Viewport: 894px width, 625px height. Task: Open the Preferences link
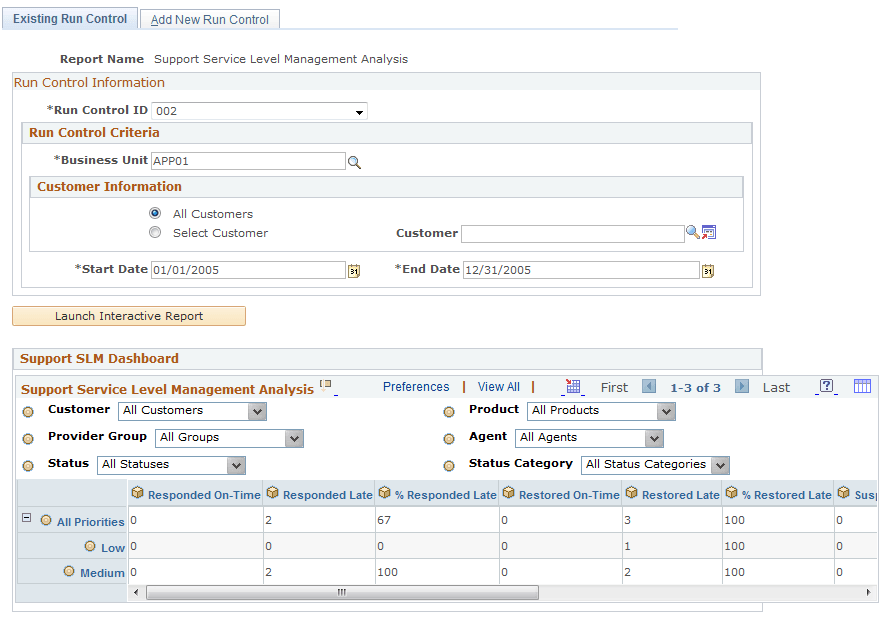pyautogui.click(x=416, y=386)
